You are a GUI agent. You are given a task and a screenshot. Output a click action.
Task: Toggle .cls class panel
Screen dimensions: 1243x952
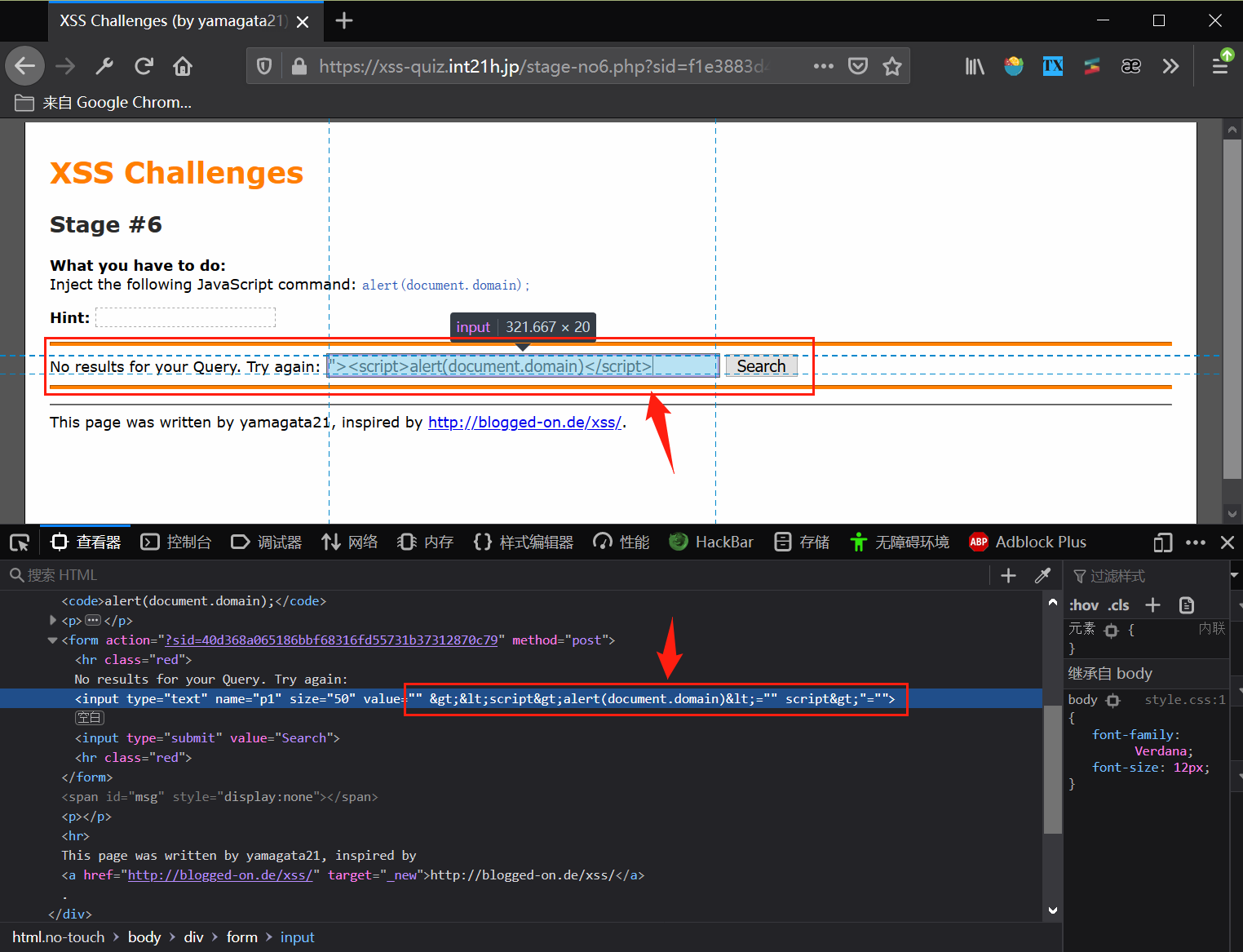[1119, 605]
